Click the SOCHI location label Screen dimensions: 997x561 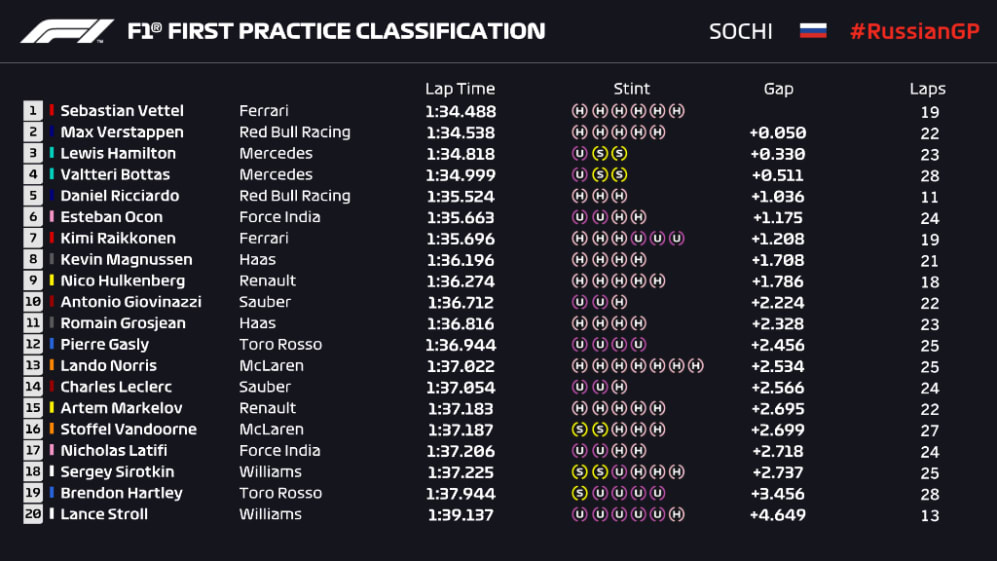click(x=740, y=31)
